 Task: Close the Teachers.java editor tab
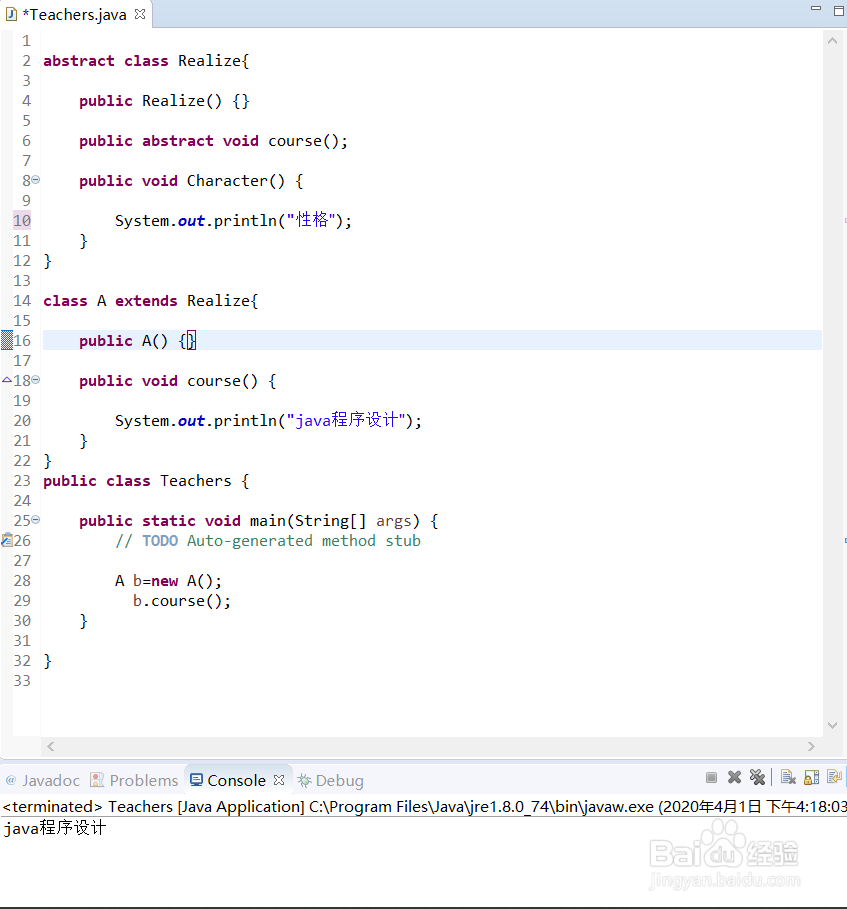[140, 14]
